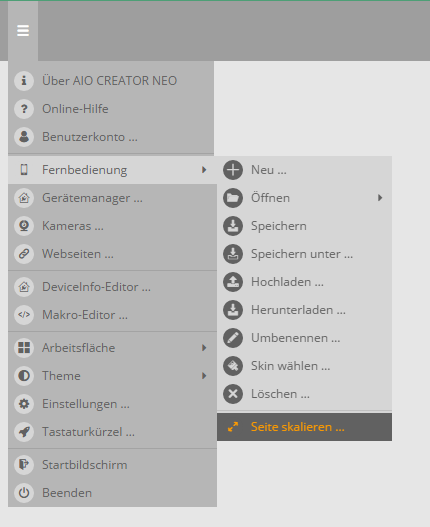Click the X icon beside Löschen
This screenshot has height=527, width=430.
233,394
